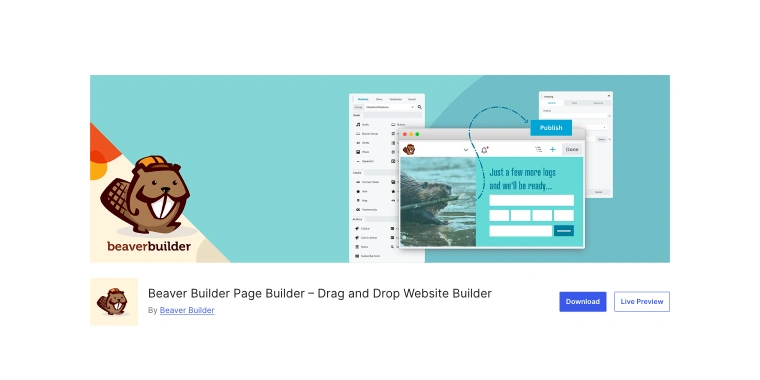
Task: Select the Separator module
Action: (x=365, y=161)
